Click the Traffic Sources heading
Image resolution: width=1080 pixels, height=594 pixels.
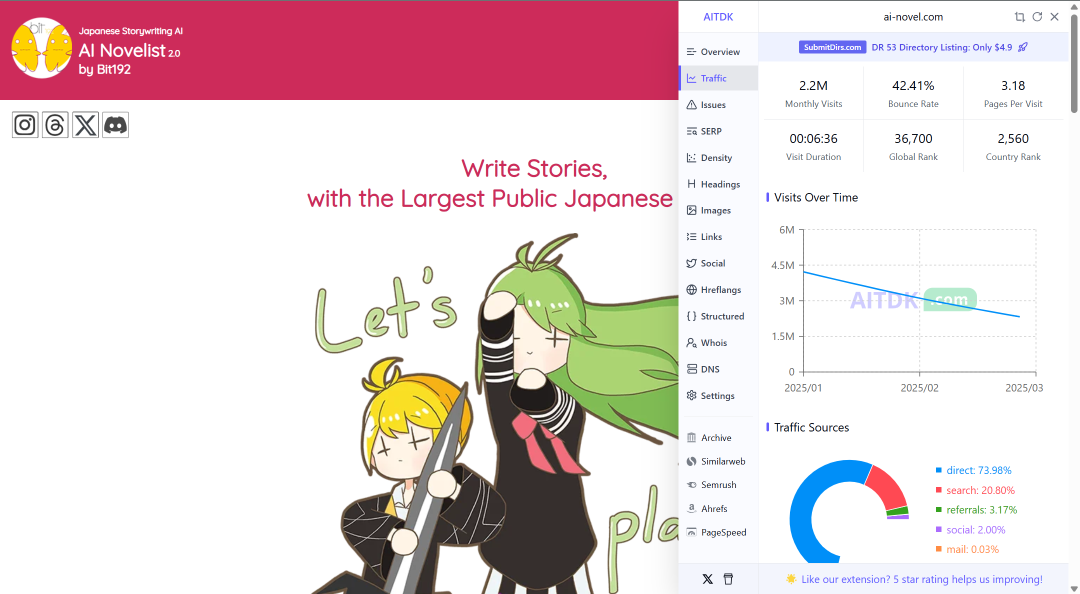point(811,427)
